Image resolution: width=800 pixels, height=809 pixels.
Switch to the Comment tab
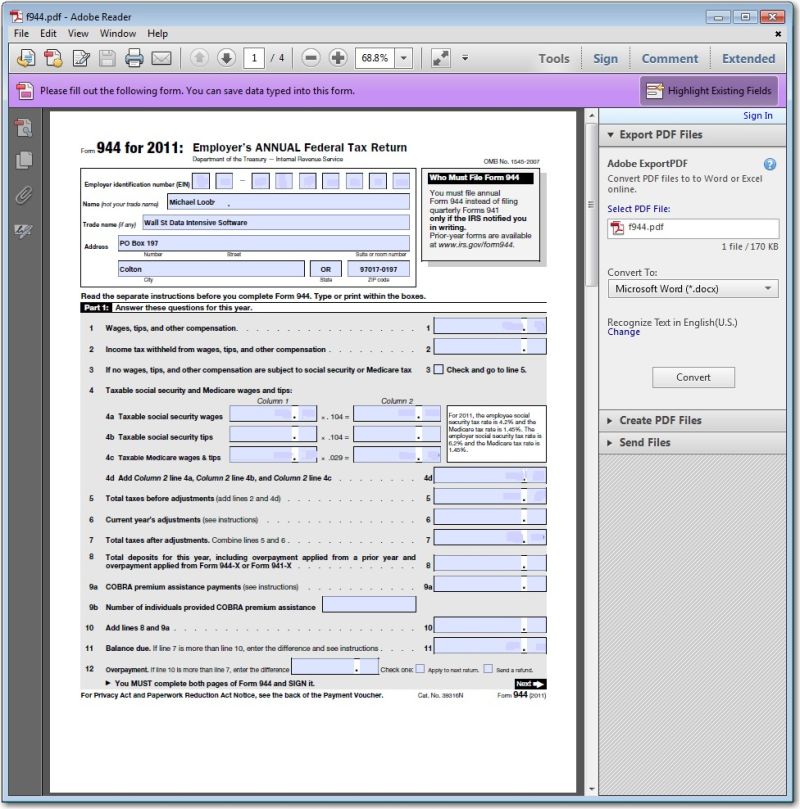[x=669, y=58]
